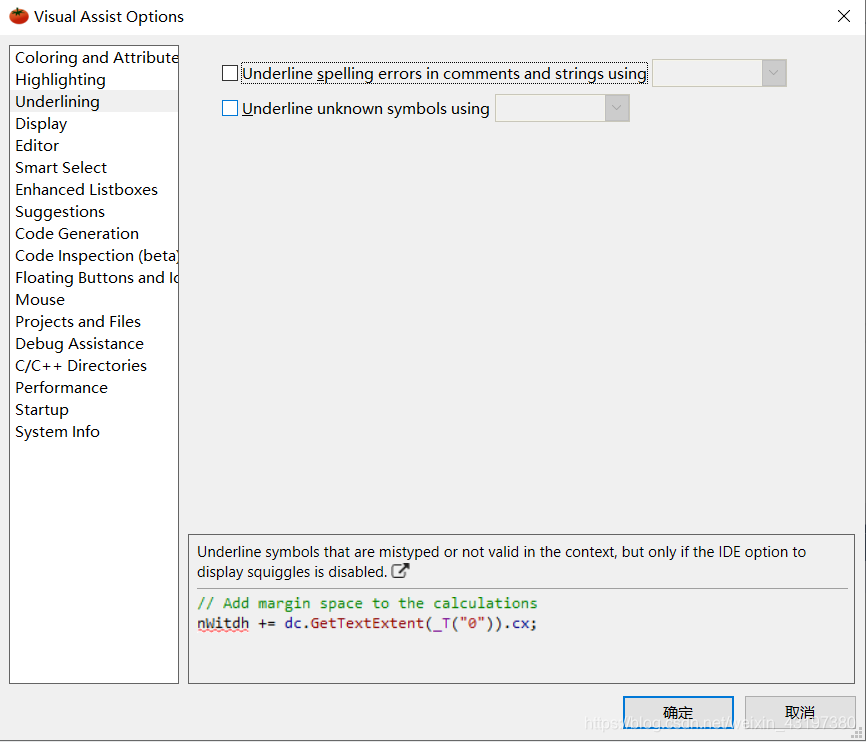
Task: Click the label text of spelling errors option
Action: [444, 73]
